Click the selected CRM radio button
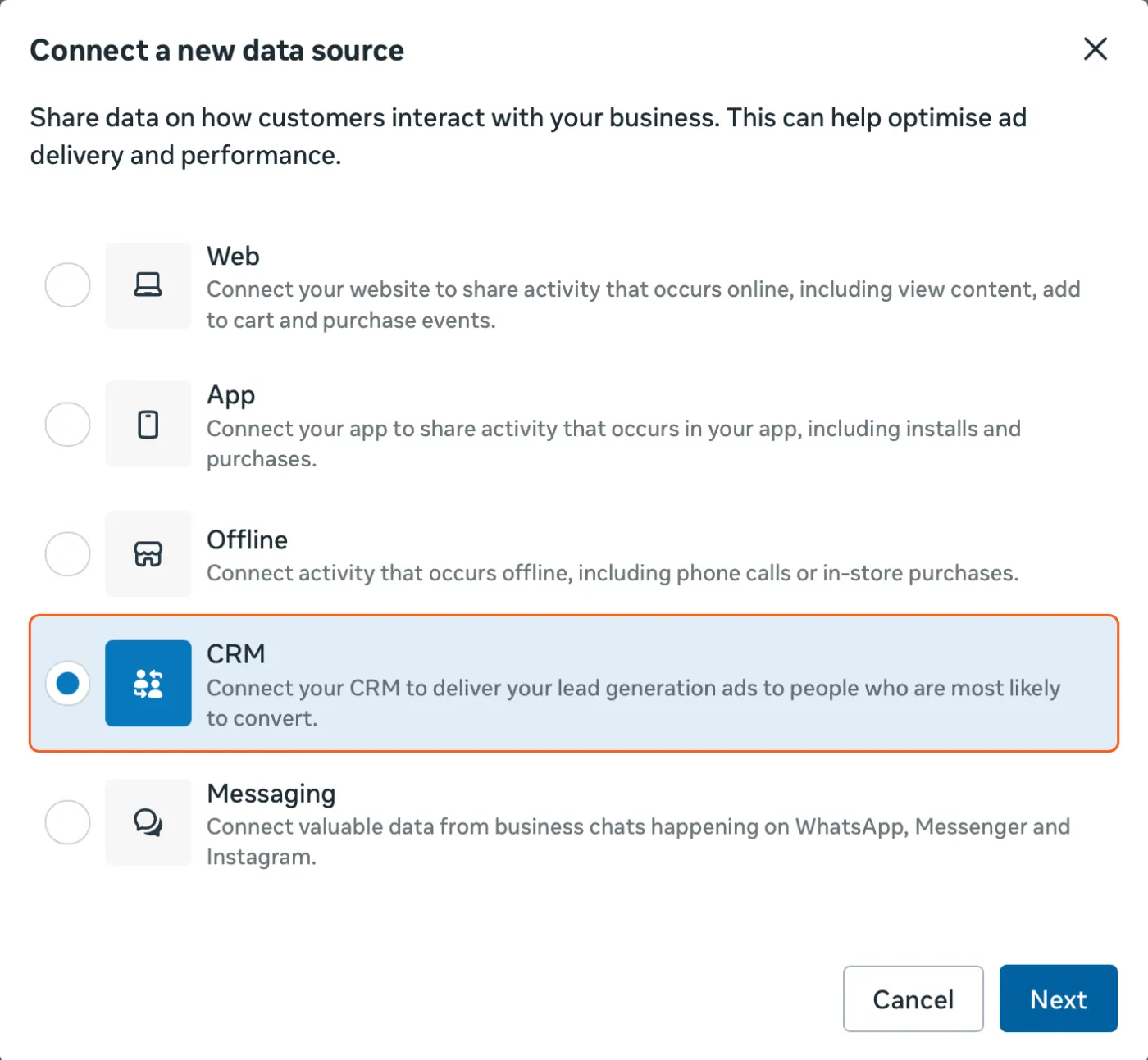Image resolution: width=1148 pixels, height=1060 pixels. pyautogui.click(x=67, y=683)
